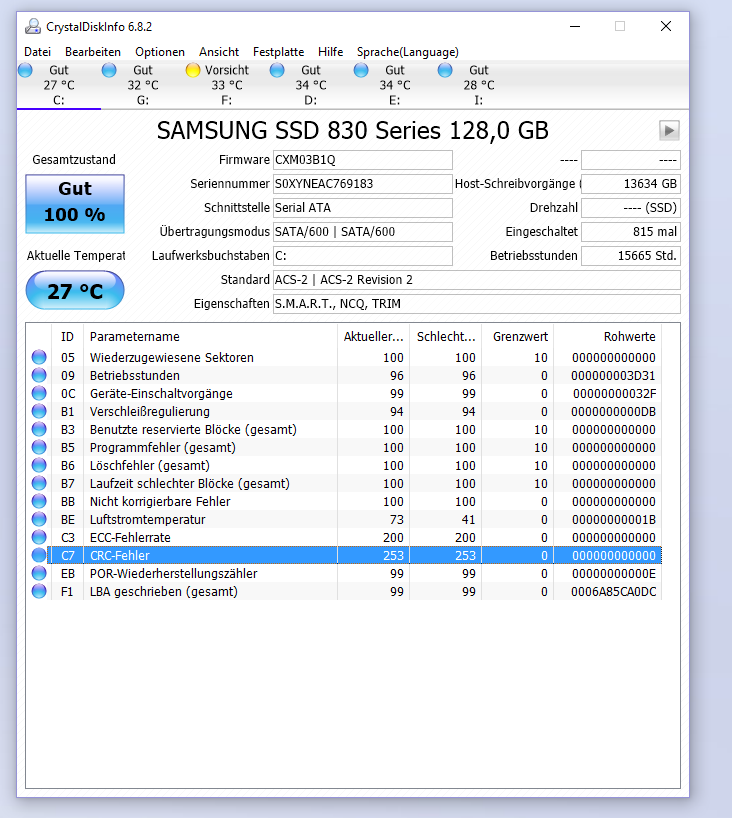Screen dimensions: 732x818
Task: Click the Gut 100 % health status button
Action: 75,204
